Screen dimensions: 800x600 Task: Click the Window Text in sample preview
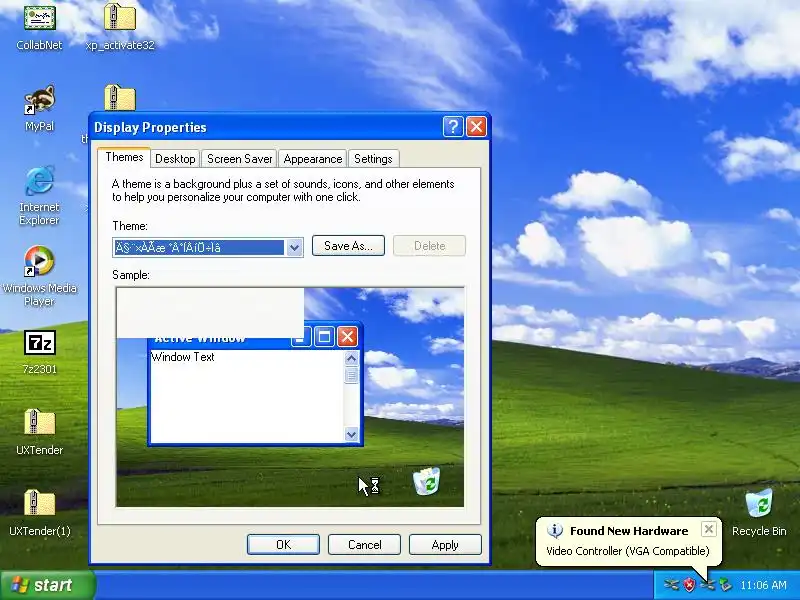[x=183, y=357]
